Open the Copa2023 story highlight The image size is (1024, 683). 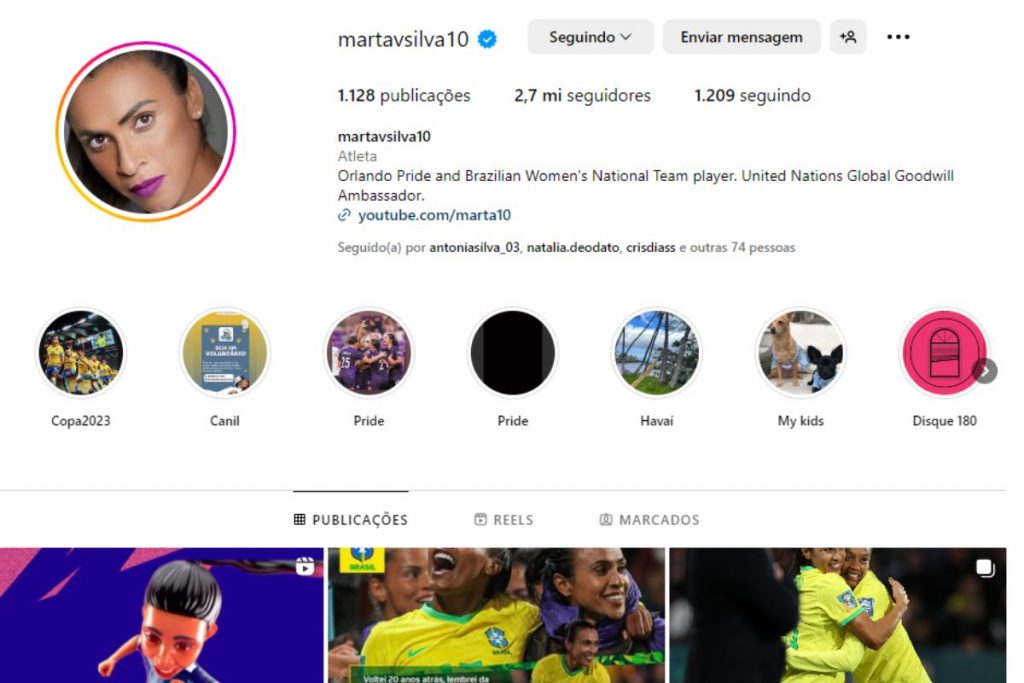[x=80, y=353]
